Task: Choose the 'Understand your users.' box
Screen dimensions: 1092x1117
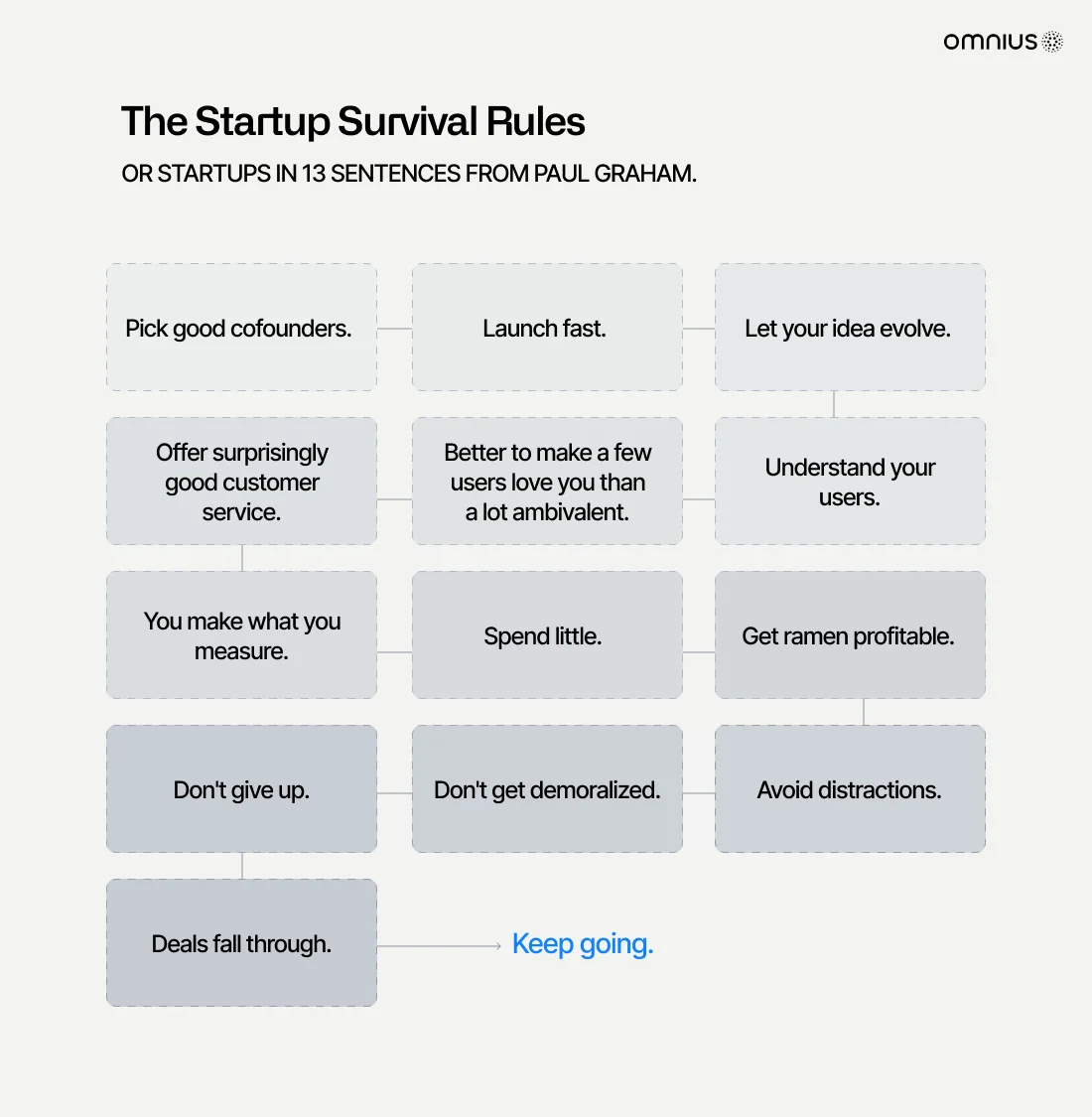Action: [x=850, y=481]
